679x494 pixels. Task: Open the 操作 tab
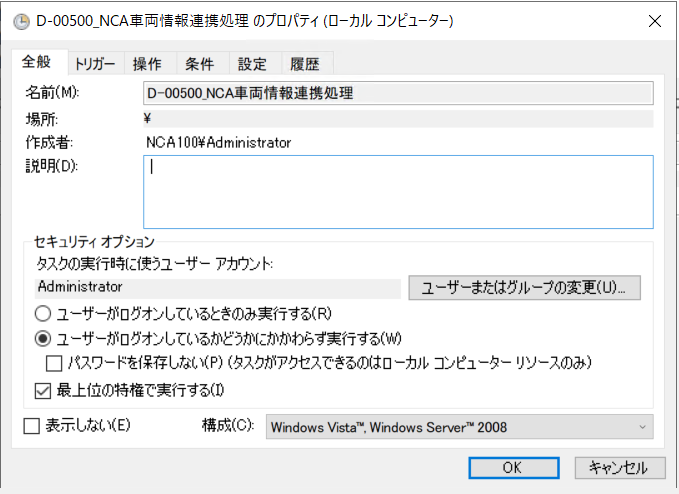point(148,64)
